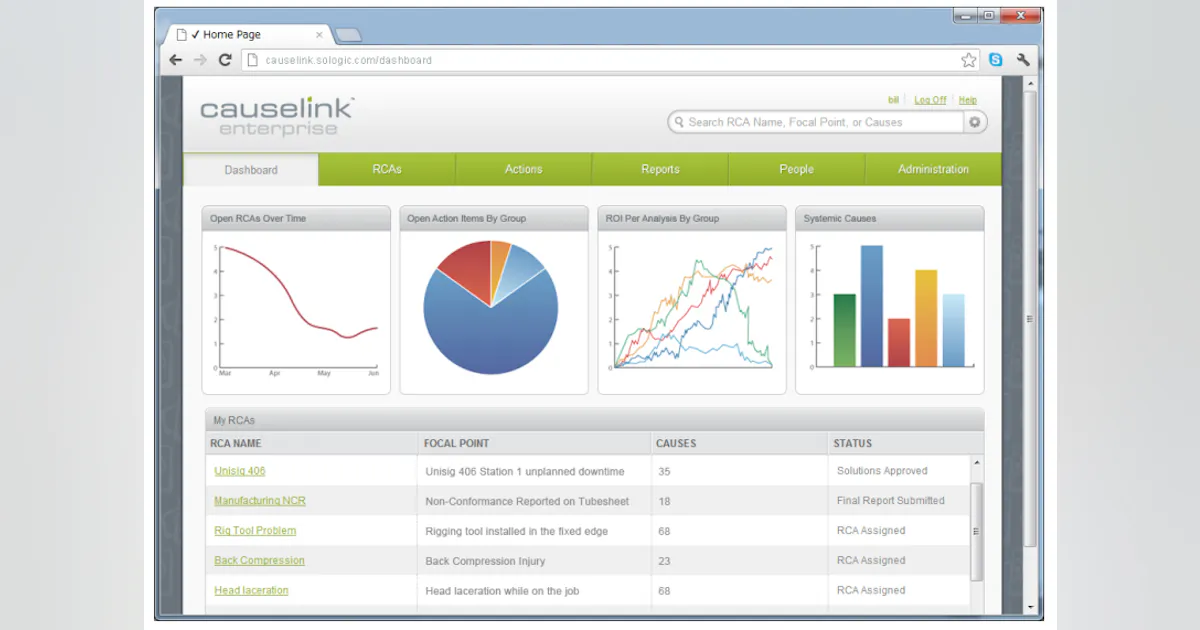Click the causes value 23
Image resolution: width=1200 pixels, height=630 pixels.
click(664, 561)
